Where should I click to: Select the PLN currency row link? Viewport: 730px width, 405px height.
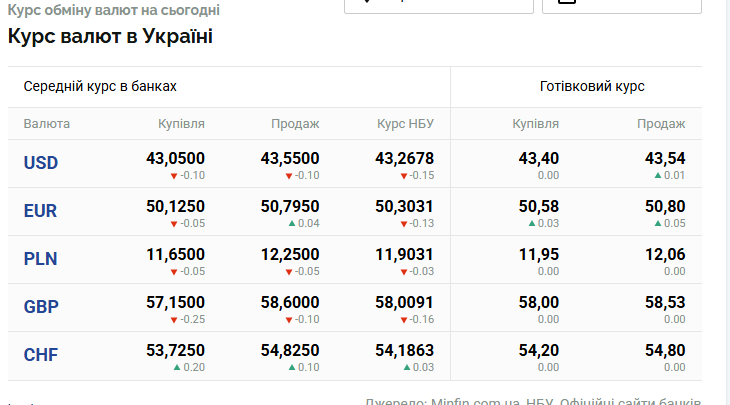coord(41,259)
